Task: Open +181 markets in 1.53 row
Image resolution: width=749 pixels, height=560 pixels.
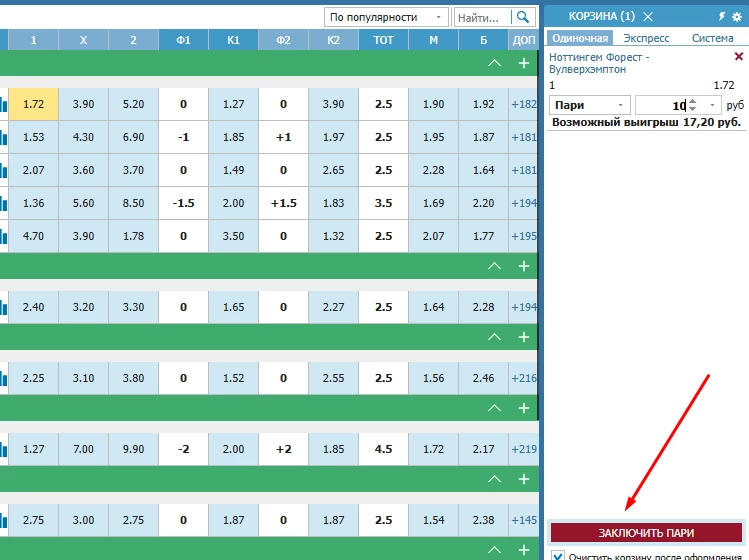Action: coord(524,137)
